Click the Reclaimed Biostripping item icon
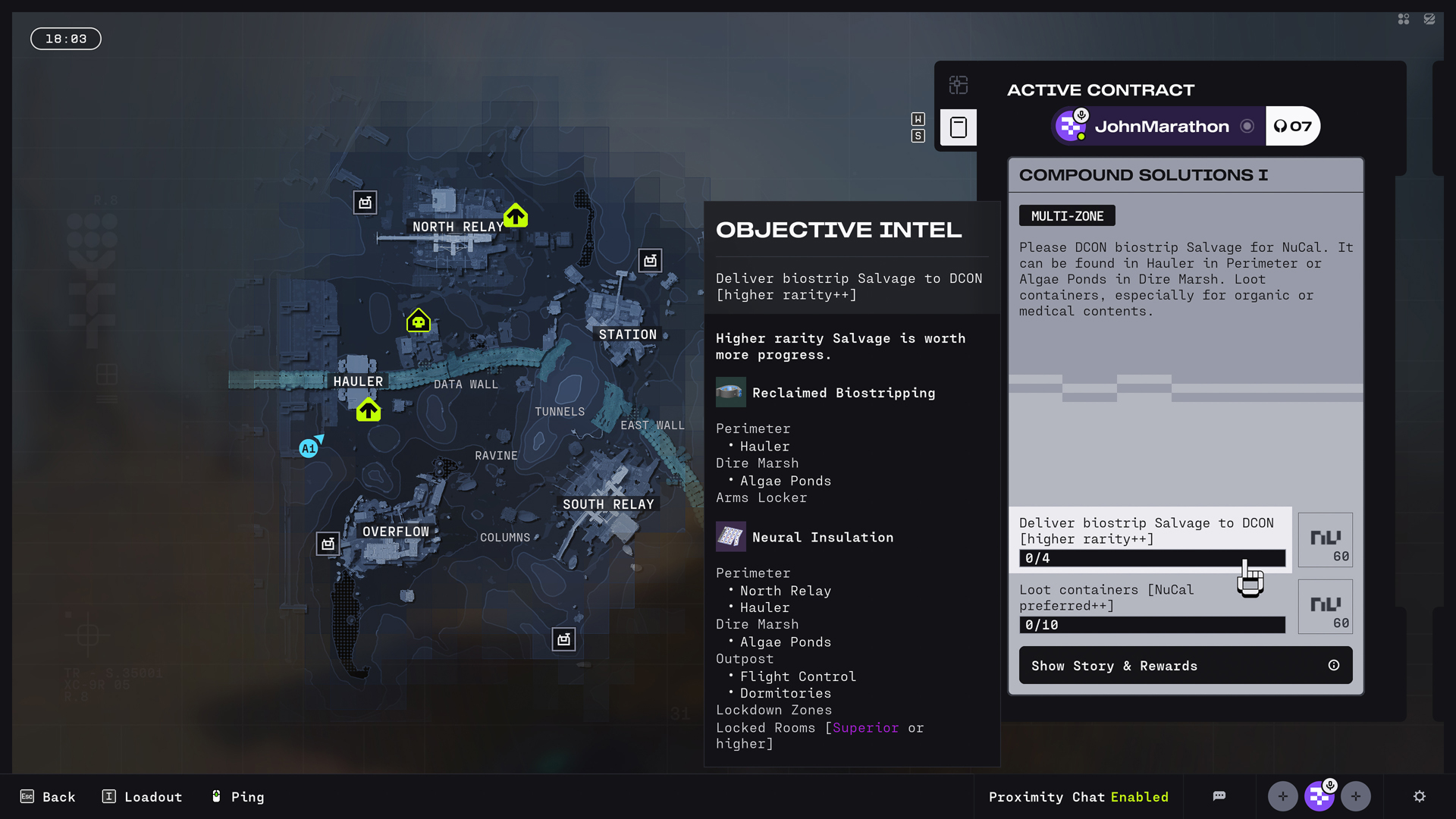The image size is (1456, 819). 730,392
